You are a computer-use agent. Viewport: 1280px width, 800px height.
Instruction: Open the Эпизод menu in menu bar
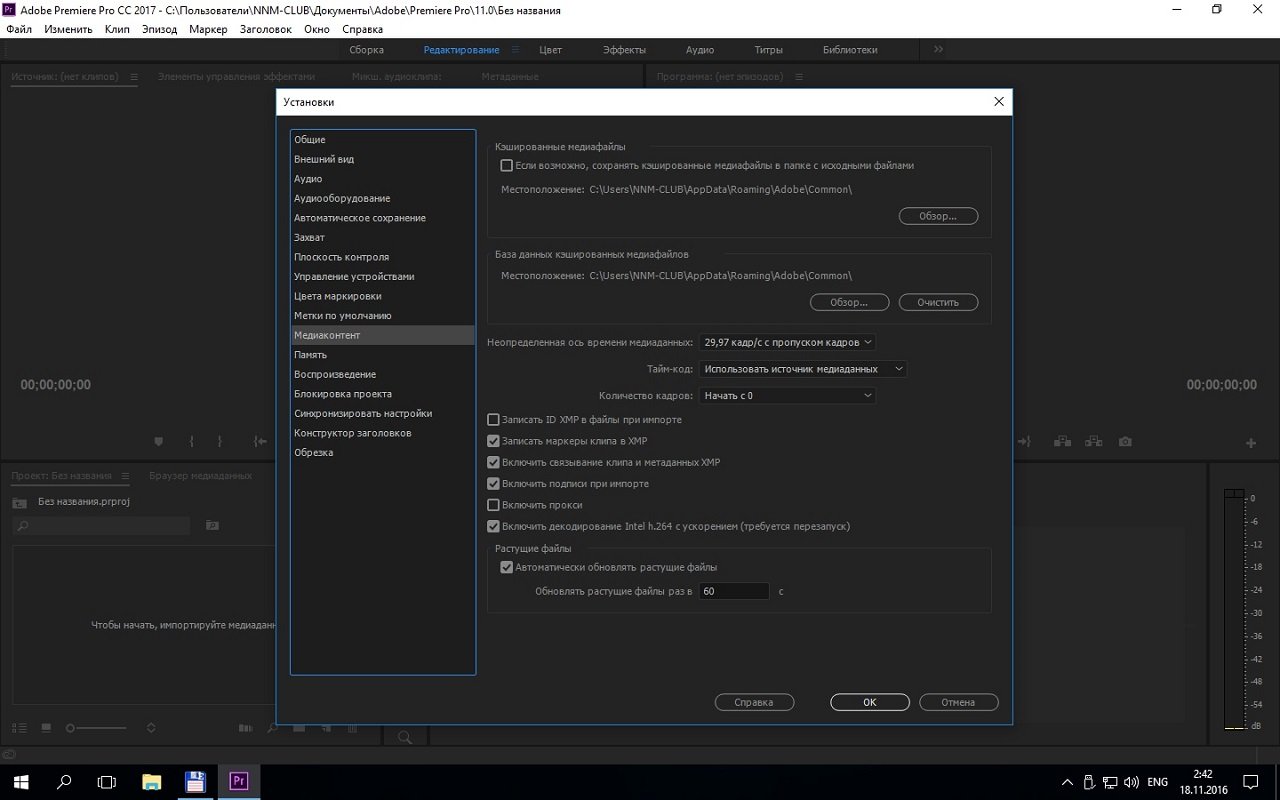click(x=159, y=29)
